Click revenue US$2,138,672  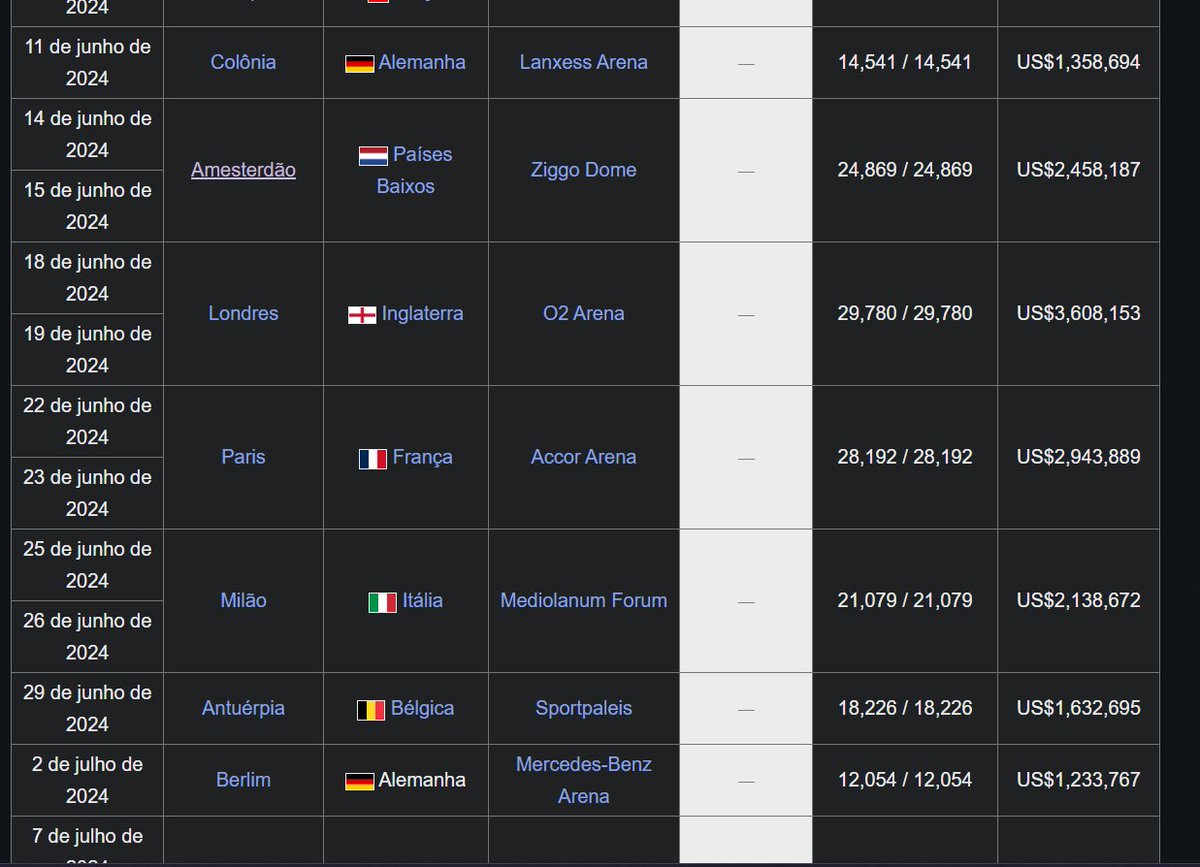tap(1079, 601)
